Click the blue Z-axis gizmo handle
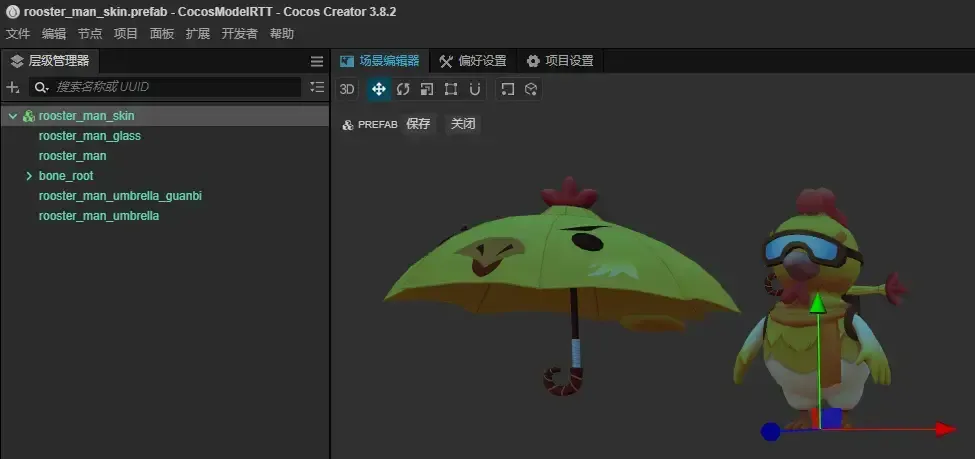 coord(770,432)
